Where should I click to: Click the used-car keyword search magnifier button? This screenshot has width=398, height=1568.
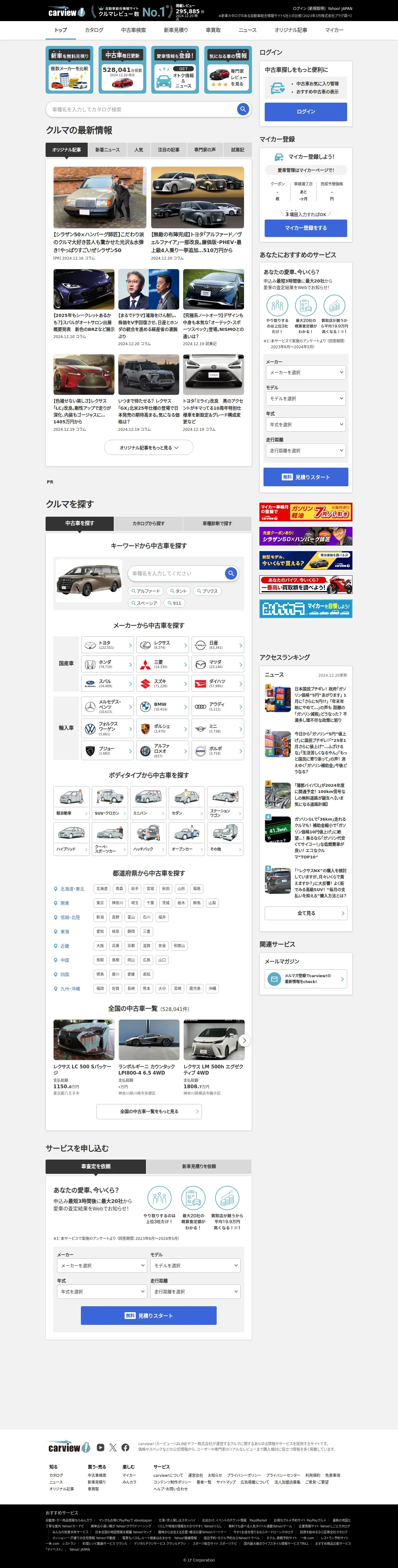tap(231, 573)
